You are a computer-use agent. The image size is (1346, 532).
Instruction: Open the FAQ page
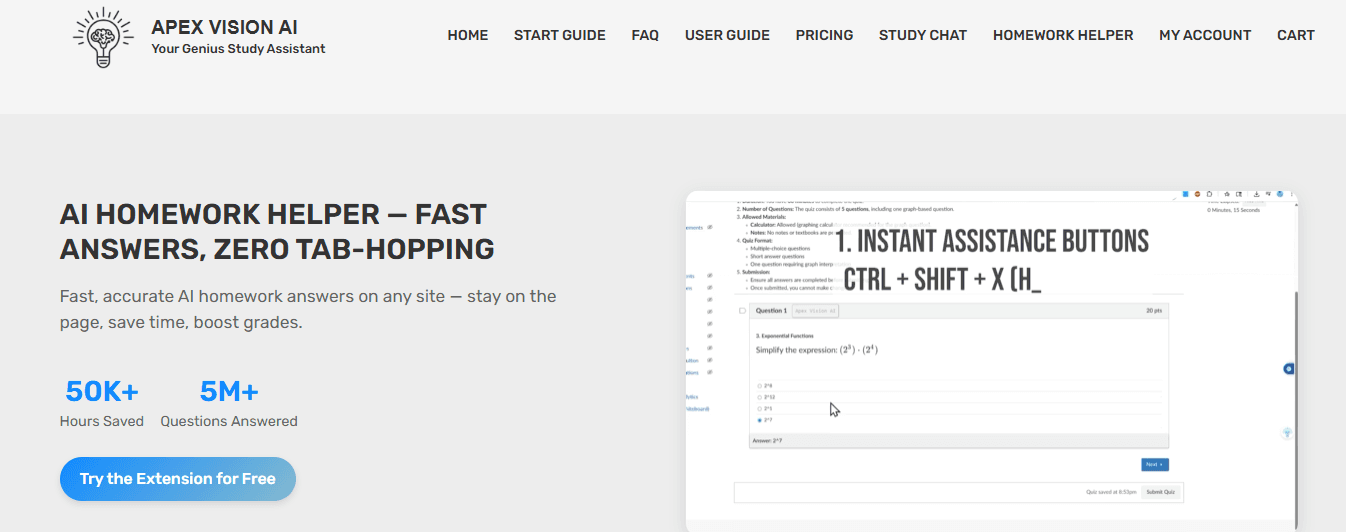tap(645, 35)
